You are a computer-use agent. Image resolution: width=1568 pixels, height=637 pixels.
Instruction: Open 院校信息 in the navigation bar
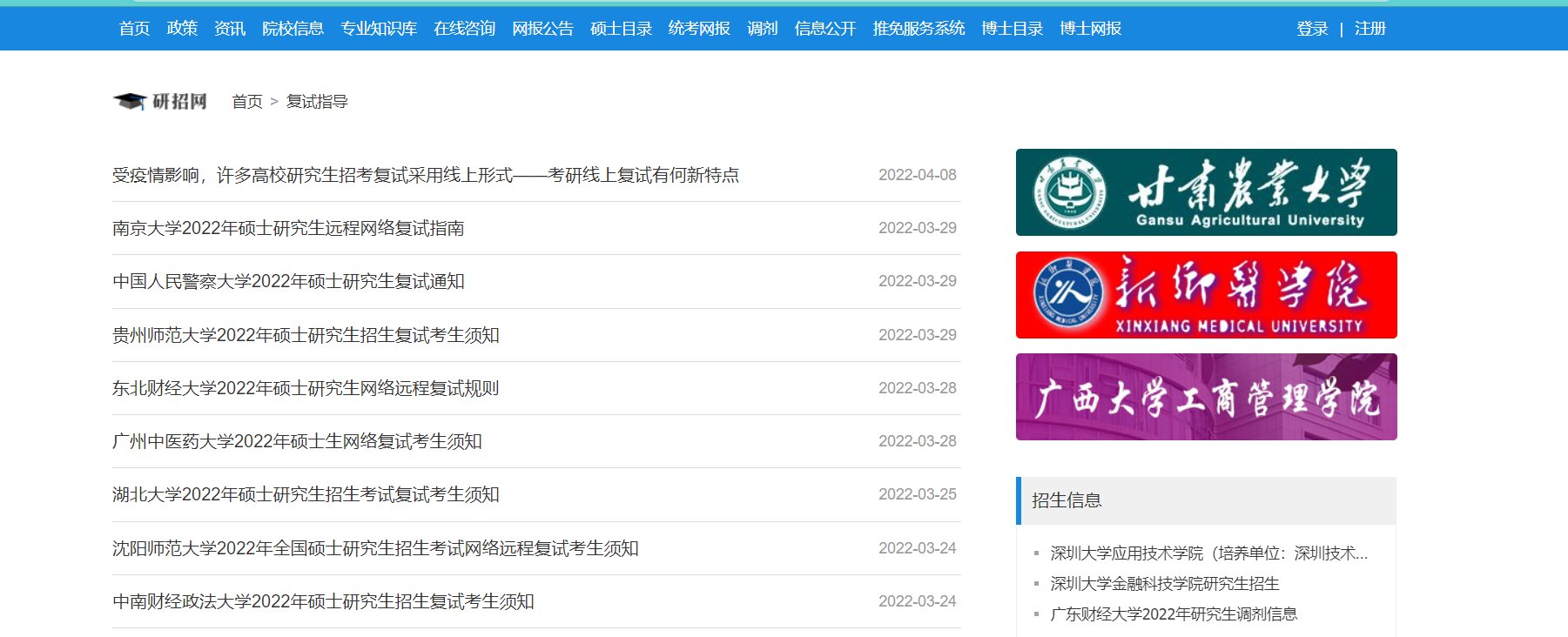pos(293,29)
